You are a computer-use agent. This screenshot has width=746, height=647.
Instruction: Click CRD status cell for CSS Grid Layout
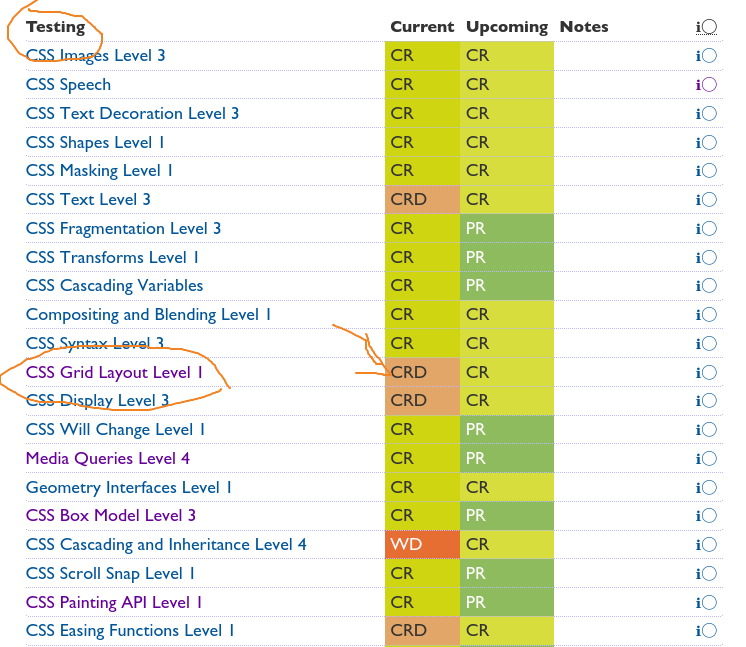pyautogui.click(x=421, y=372)
